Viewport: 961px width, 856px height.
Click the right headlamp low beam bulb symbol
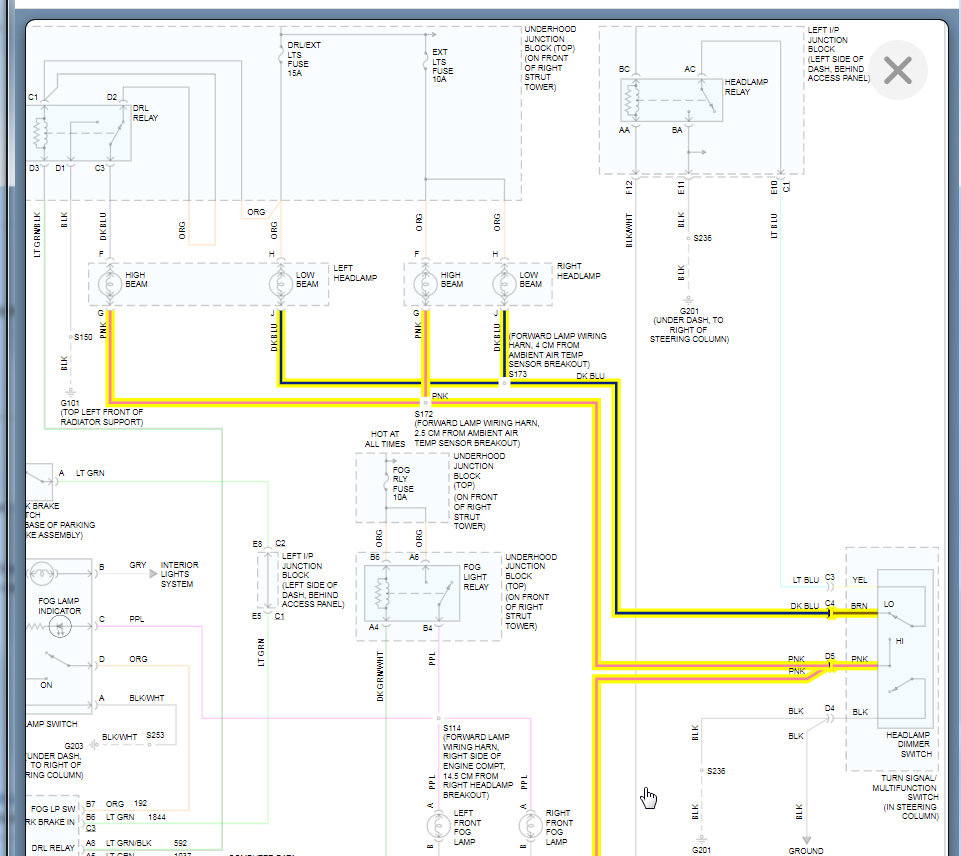[x=504, y=283]
